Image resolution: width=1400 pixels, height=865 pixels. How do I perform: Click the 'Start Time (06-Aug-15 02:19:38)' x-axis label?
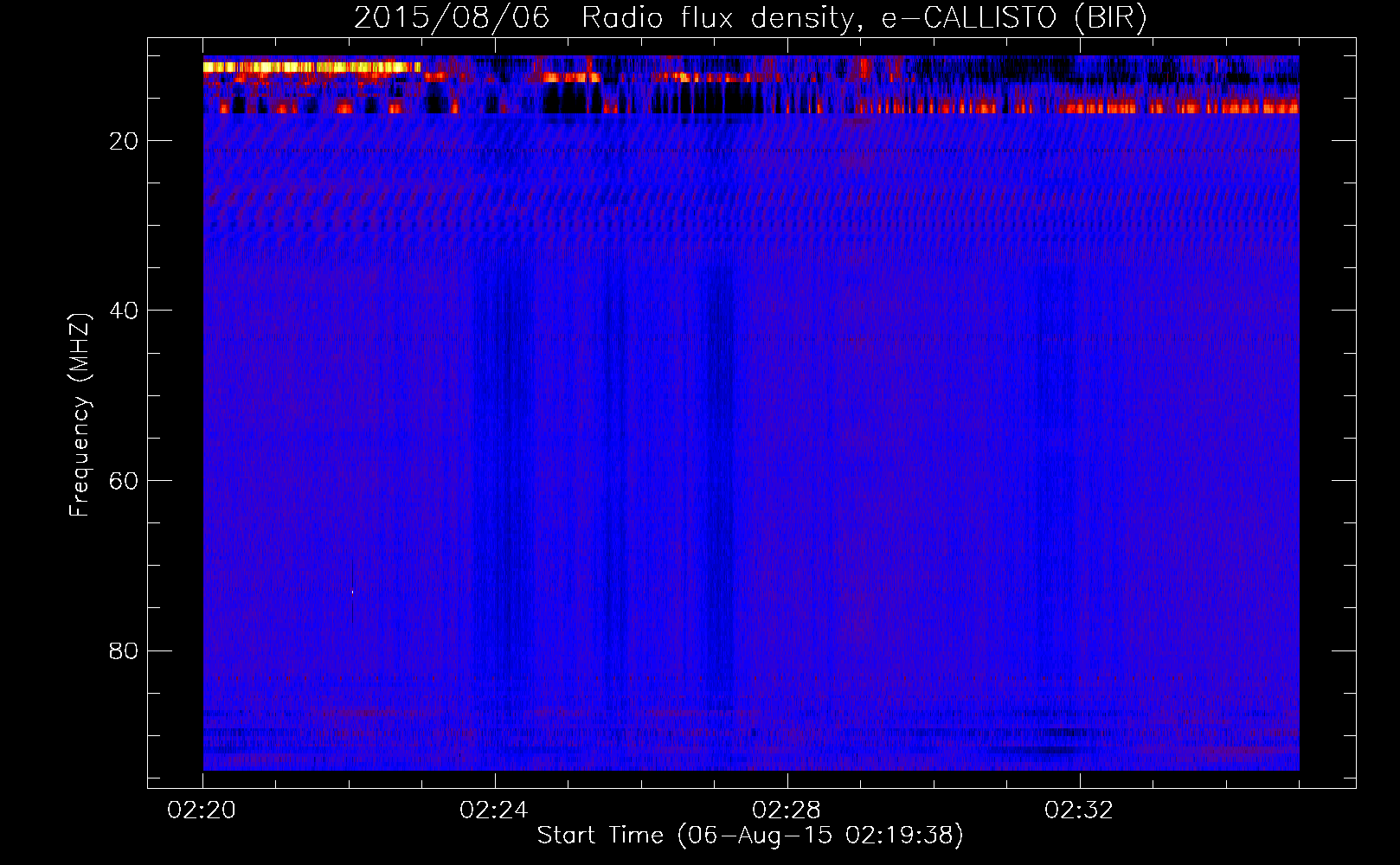pyautogui.click(x=750, y=835)
